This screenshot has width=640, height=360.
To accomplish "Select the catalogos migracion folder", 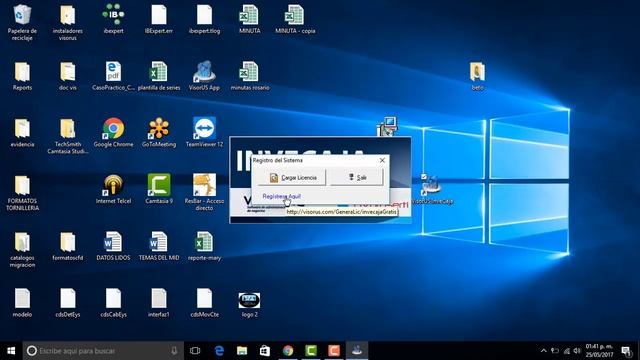I will pos(22,242).
